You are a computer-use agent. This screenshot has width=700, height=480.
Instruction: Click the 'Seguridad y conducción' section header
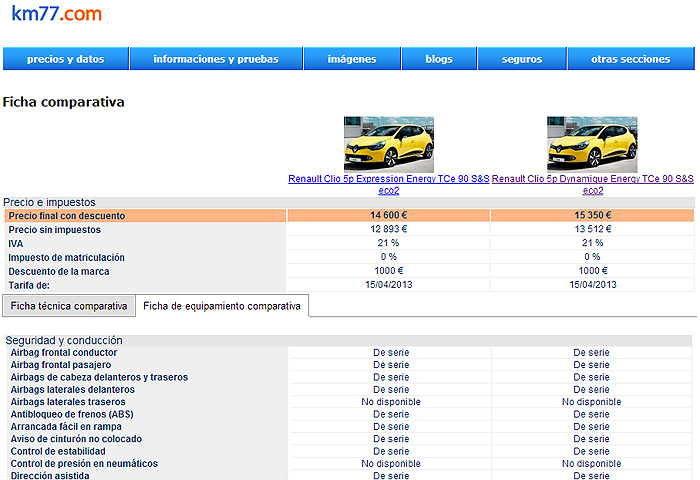point(64,340)
